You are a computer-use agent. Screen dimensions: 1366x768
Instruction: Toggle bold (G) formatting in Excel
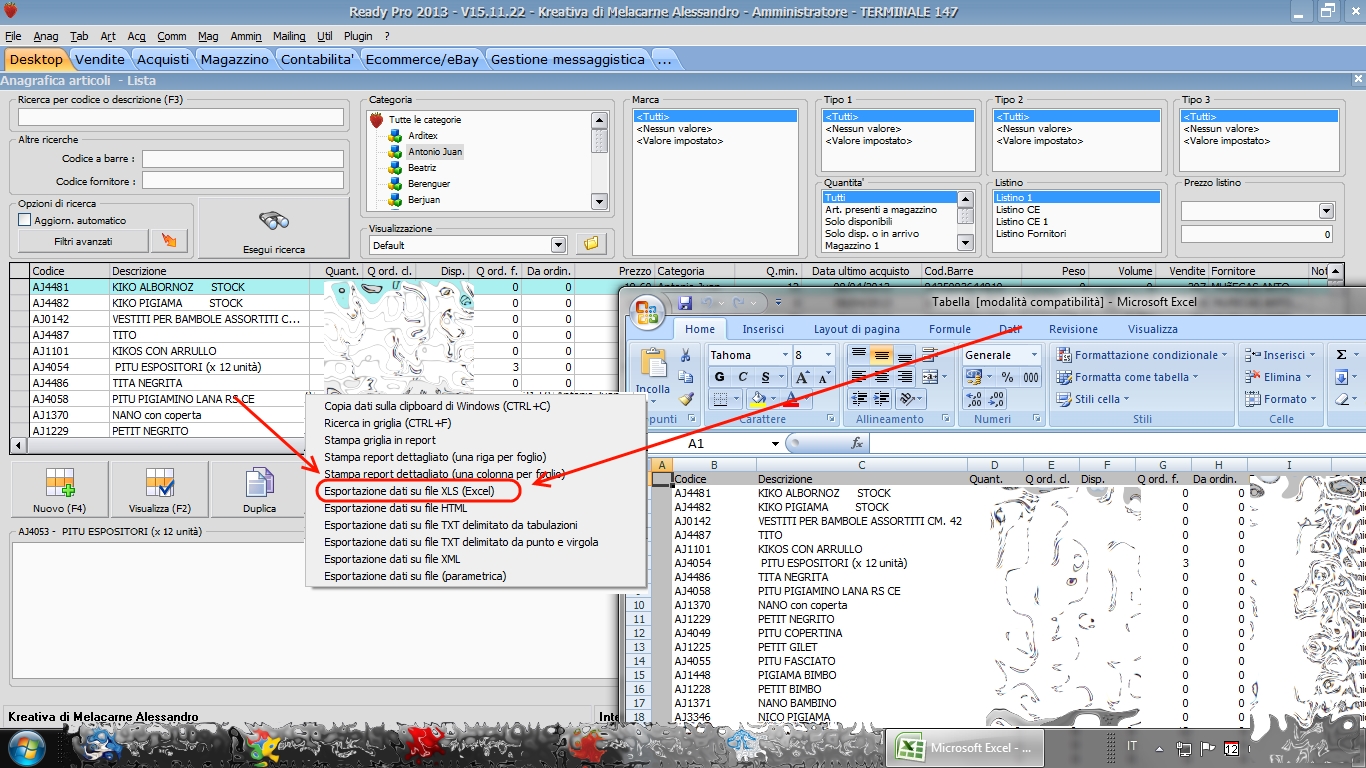719,377
